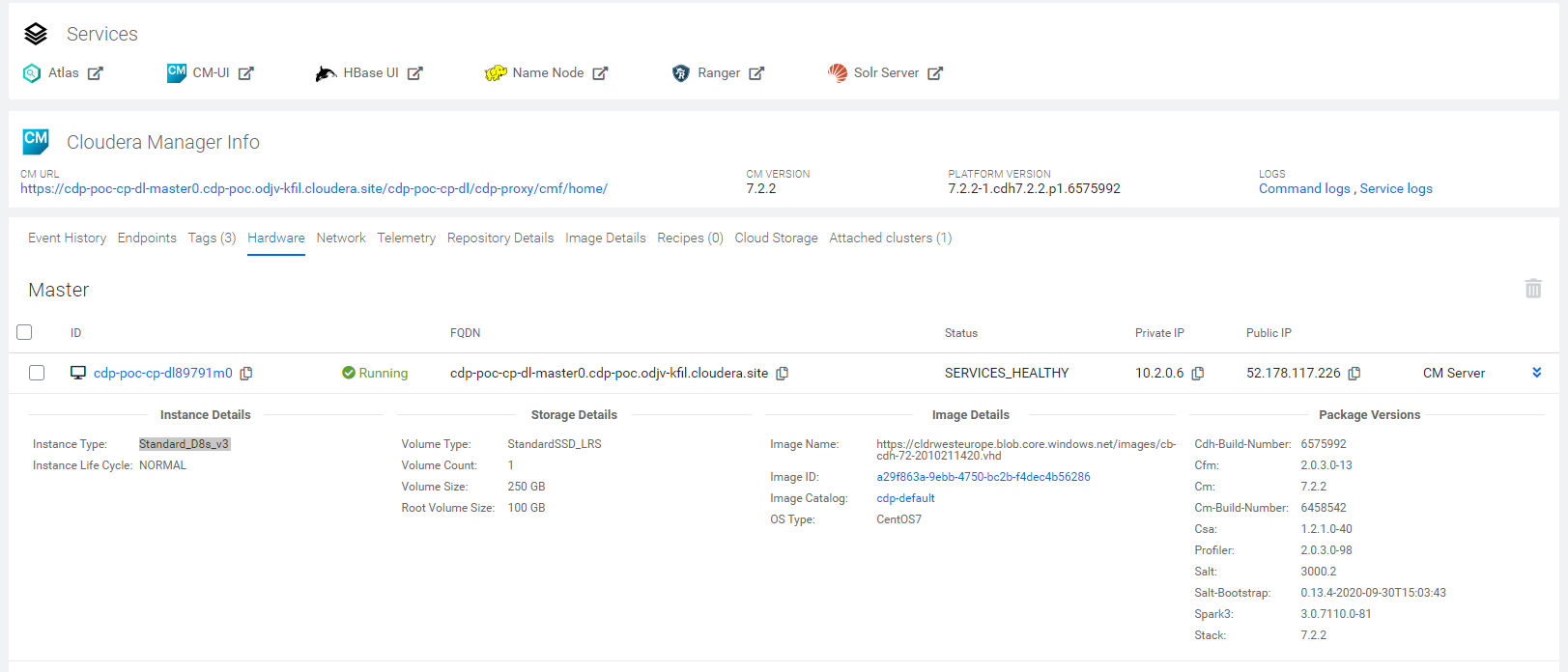Open cdp-default image catalog link
Image resolution: width=1568 pixels, height=672 pixels.
tap(905, 498)
